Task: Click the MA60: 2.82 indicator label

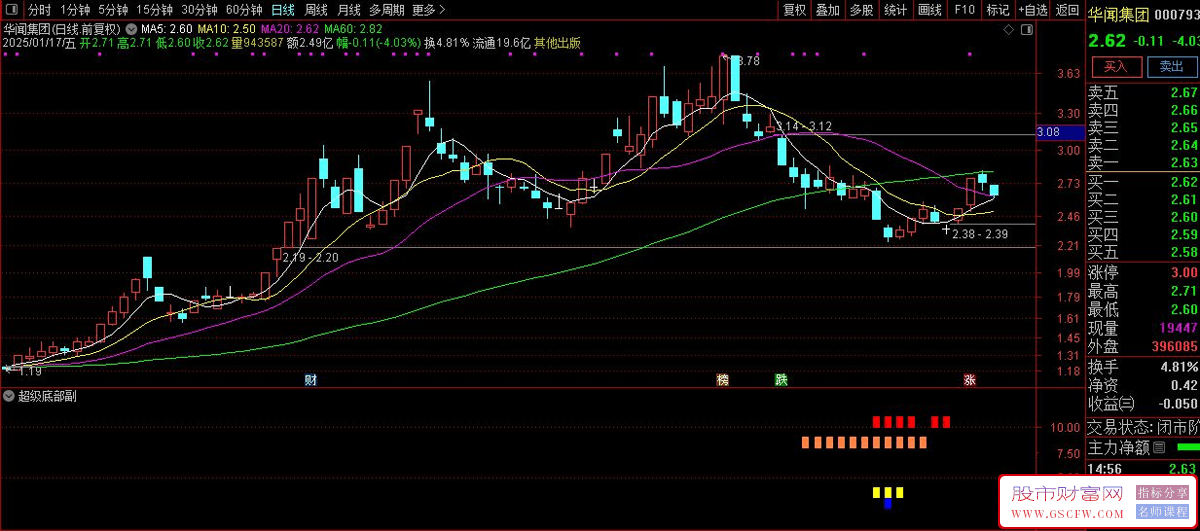Action: pyautogui.click(x=354, y=30)
